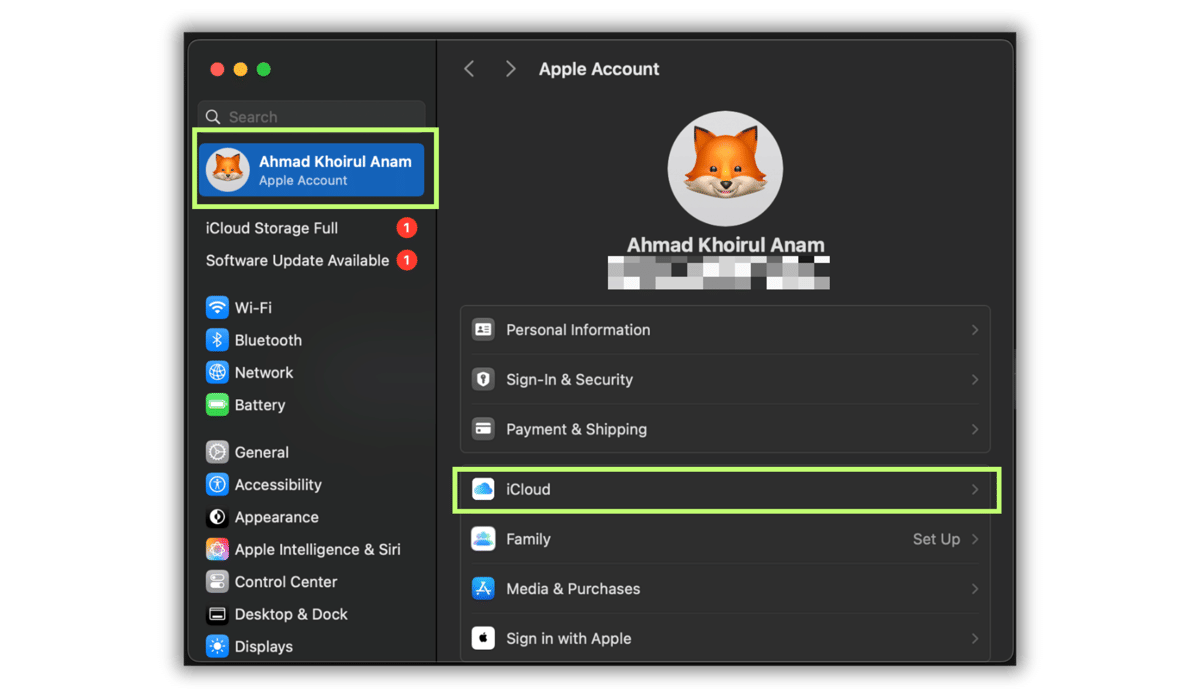
Task: Open the Sign-In & Security panel
Action: tap(725, 379)
